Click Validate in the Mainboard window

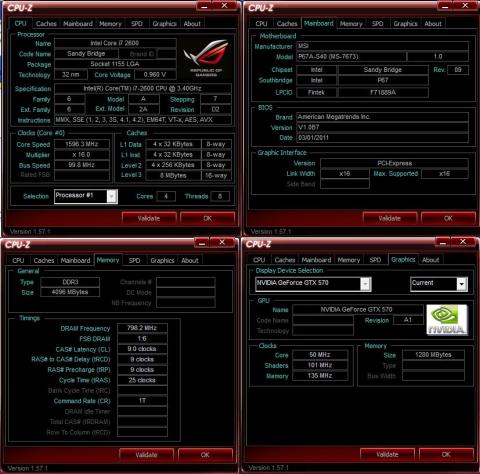click(x=390, y=218)
